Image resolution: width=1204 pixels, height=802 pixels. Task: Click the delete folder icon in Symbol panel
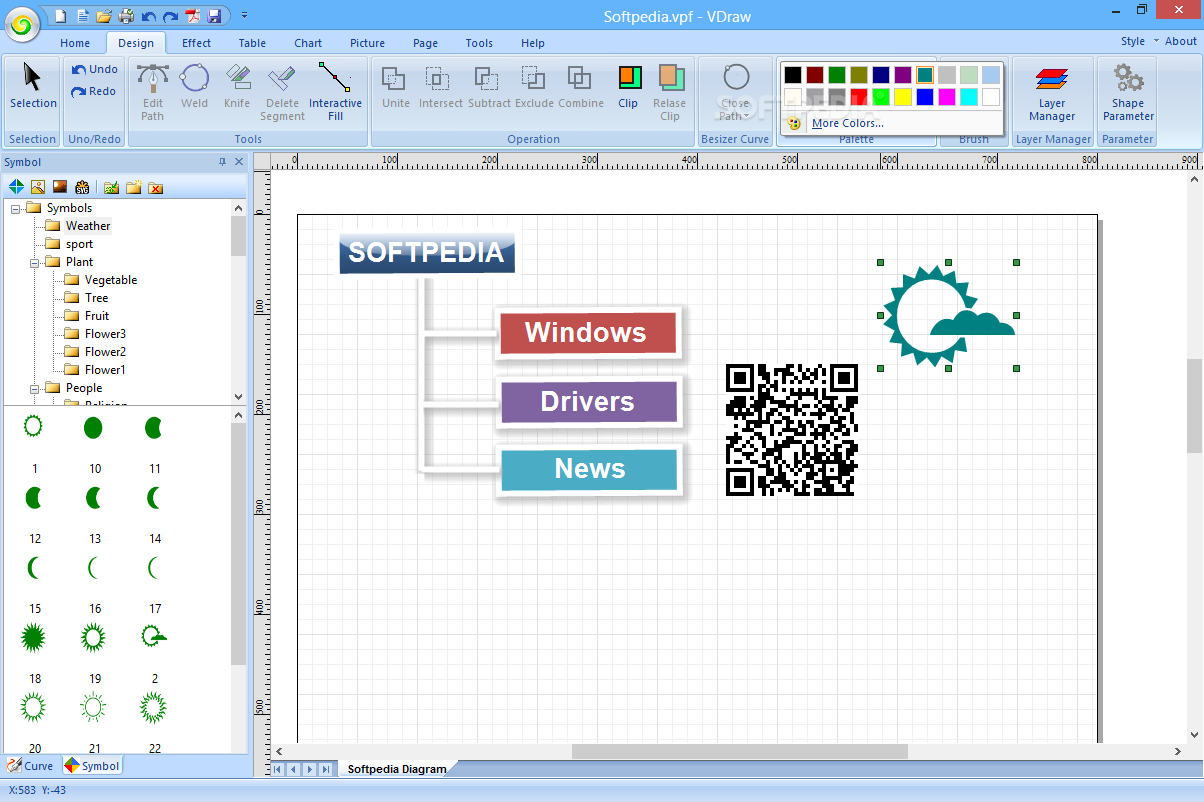pos(156,187)
